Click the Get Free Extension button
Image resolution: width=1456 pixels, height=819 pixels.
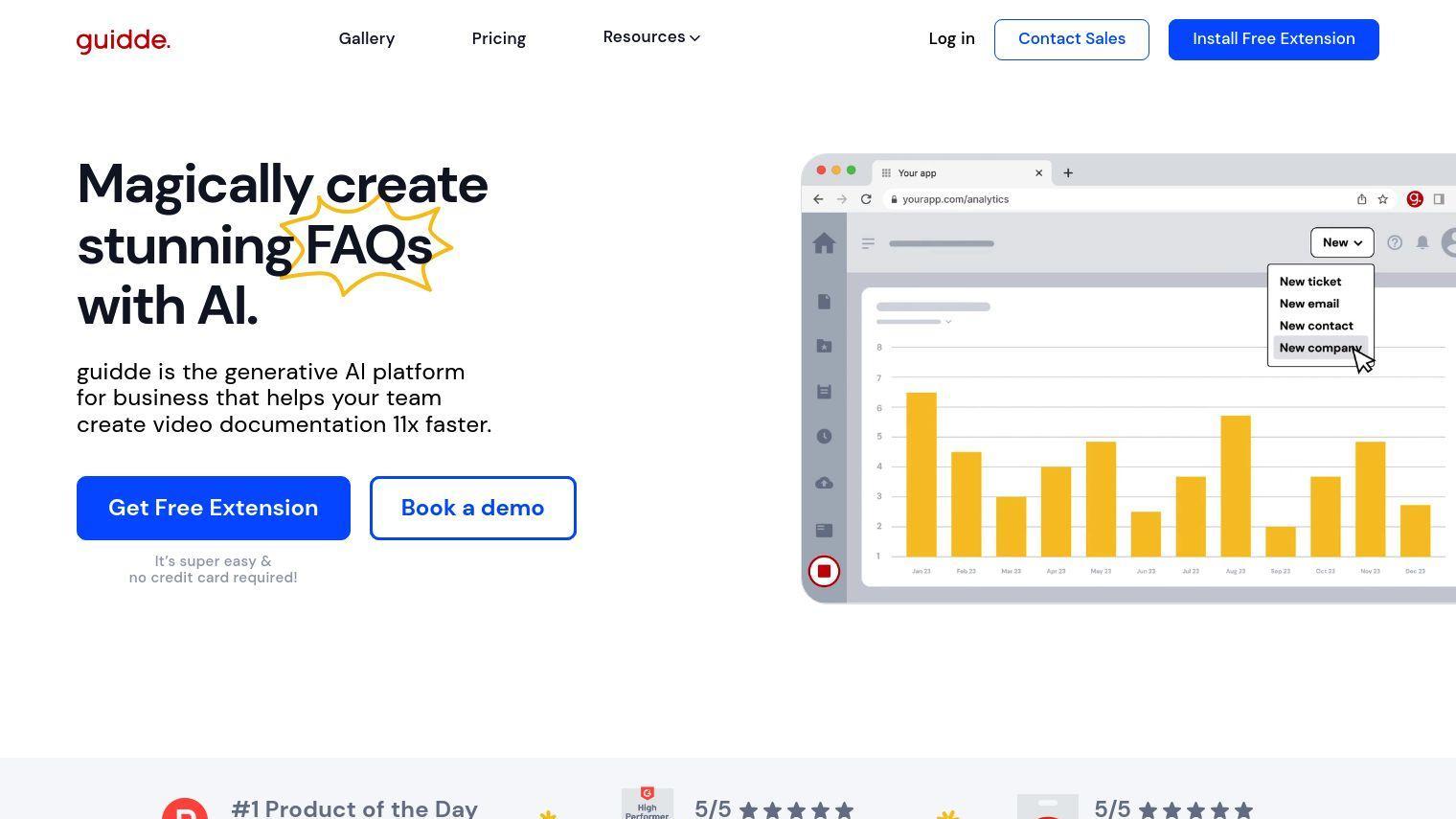click(x=214, y=508)
